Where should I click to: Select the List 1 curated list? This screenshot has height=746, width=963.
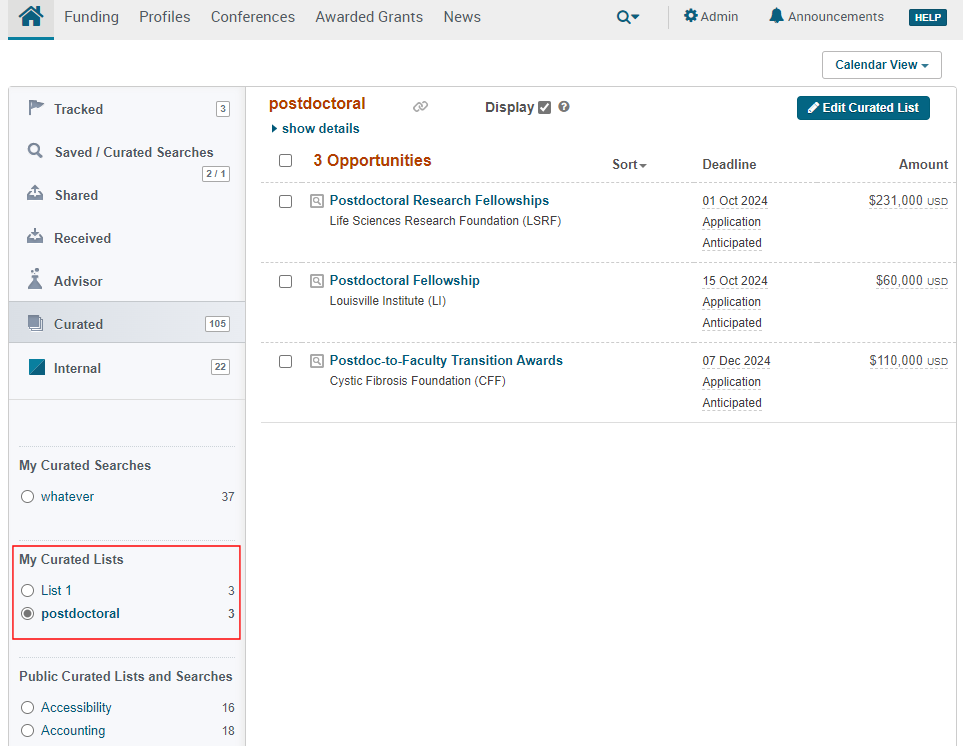point(28,591)
